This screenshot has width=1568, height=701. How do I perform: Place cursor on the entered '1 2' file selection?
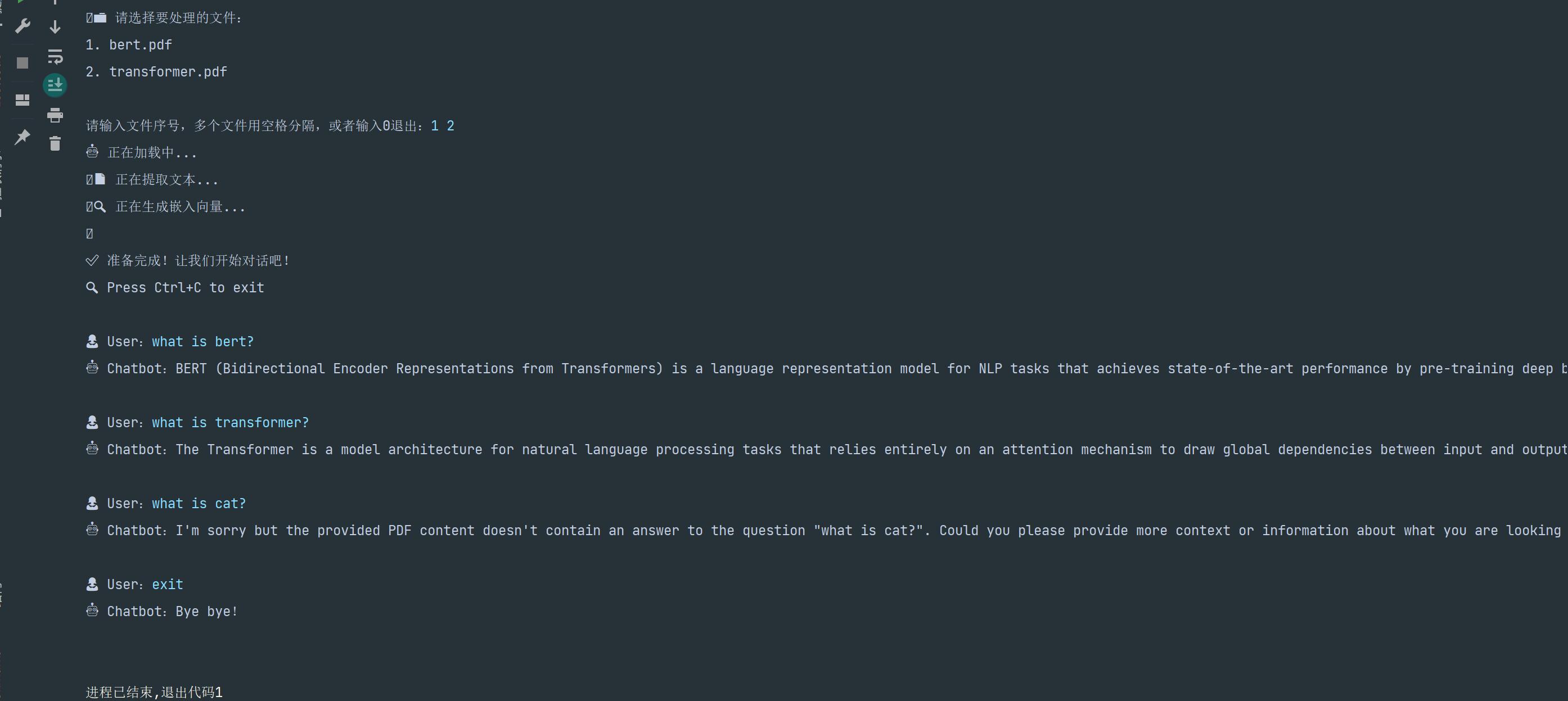[443, 126]
